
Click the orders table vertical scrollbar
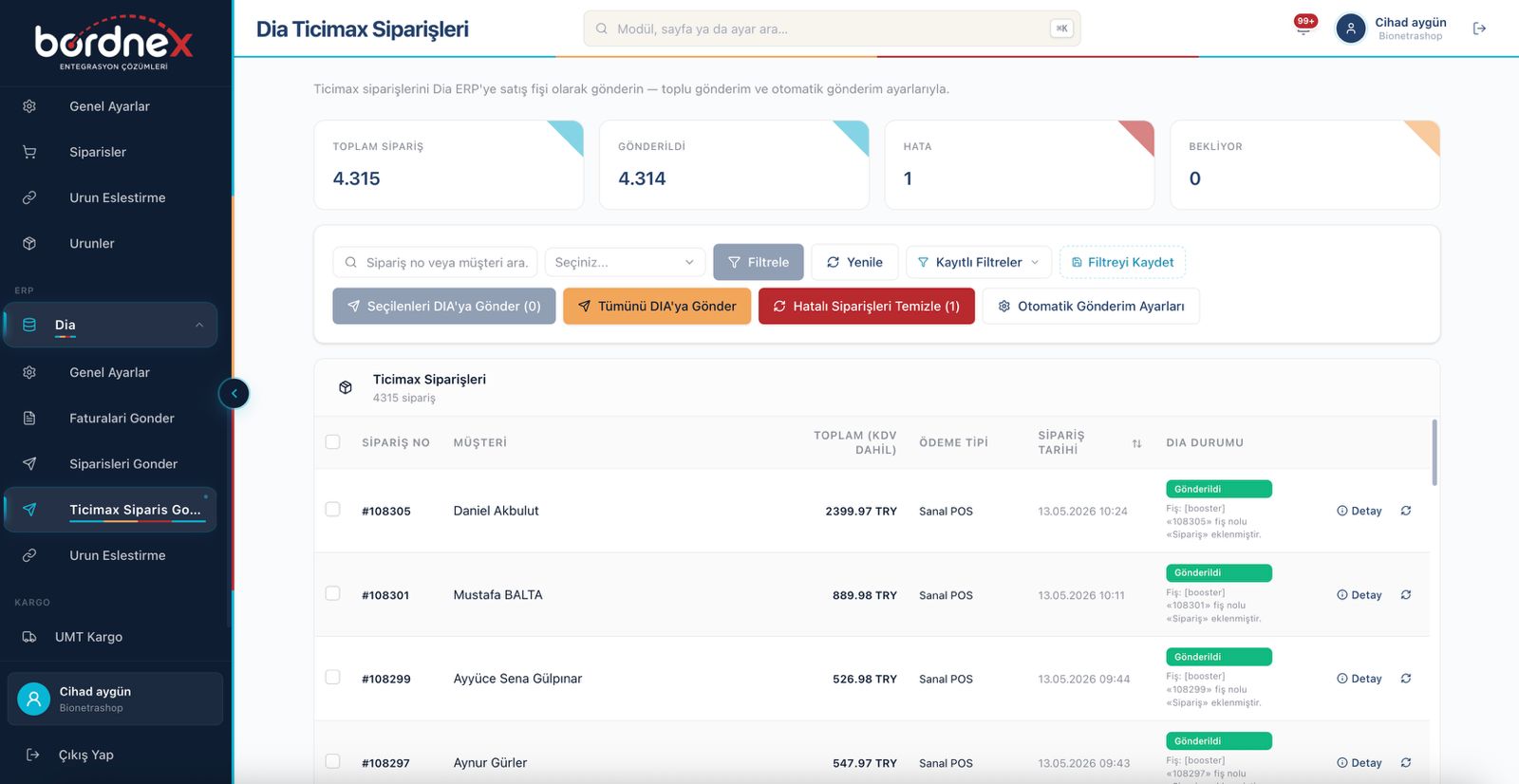[x=1434, y=453]
